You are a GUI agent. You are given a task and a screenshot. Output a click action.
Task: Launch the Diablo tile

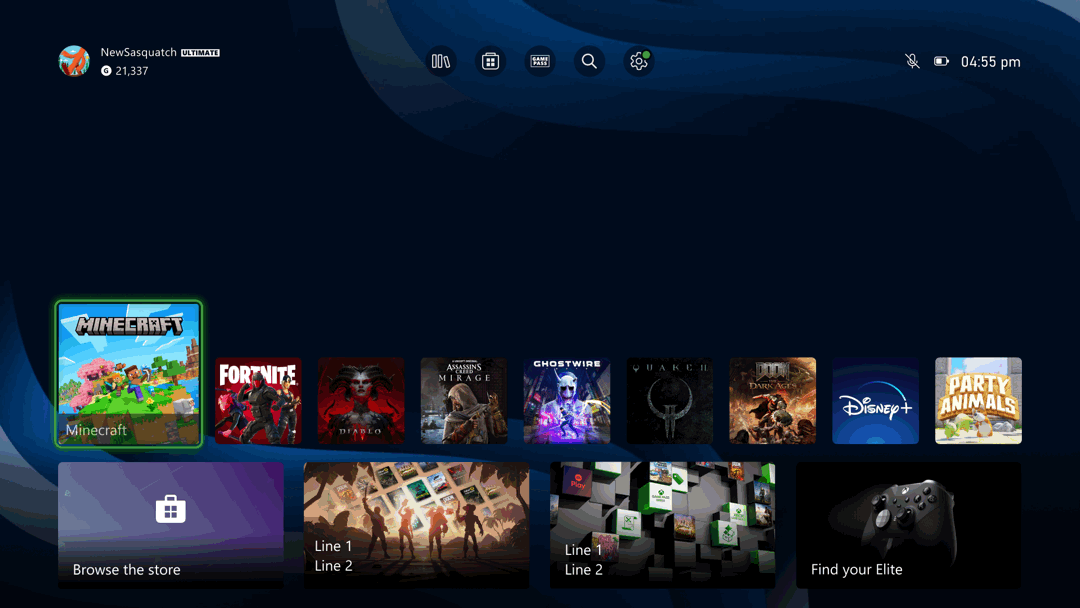(x=361, y=400)
